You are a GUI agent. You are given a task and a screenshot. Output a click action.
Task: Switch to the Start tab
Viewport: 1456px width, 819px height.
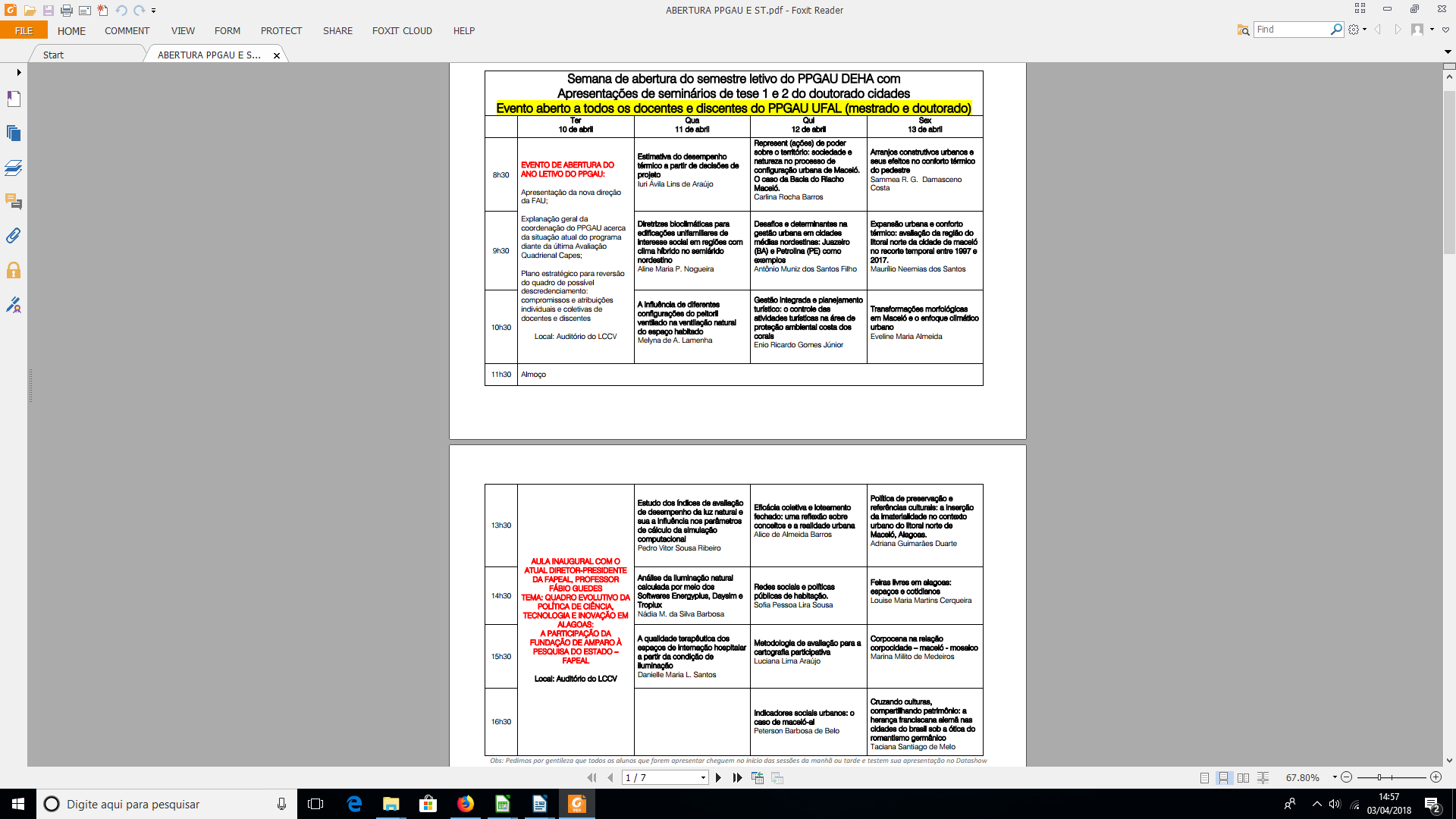[53, 55]
